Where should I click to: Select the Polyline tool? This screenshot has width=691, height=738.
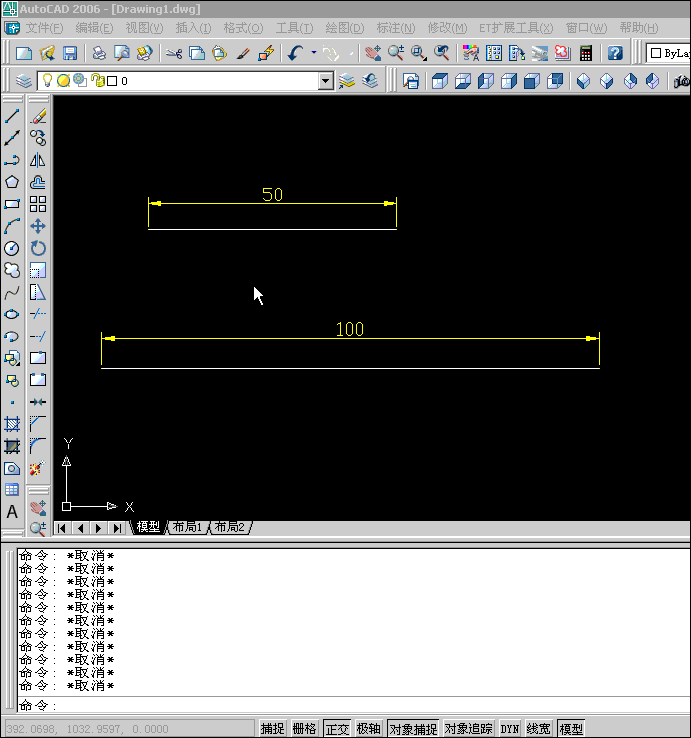pos(12,160)
